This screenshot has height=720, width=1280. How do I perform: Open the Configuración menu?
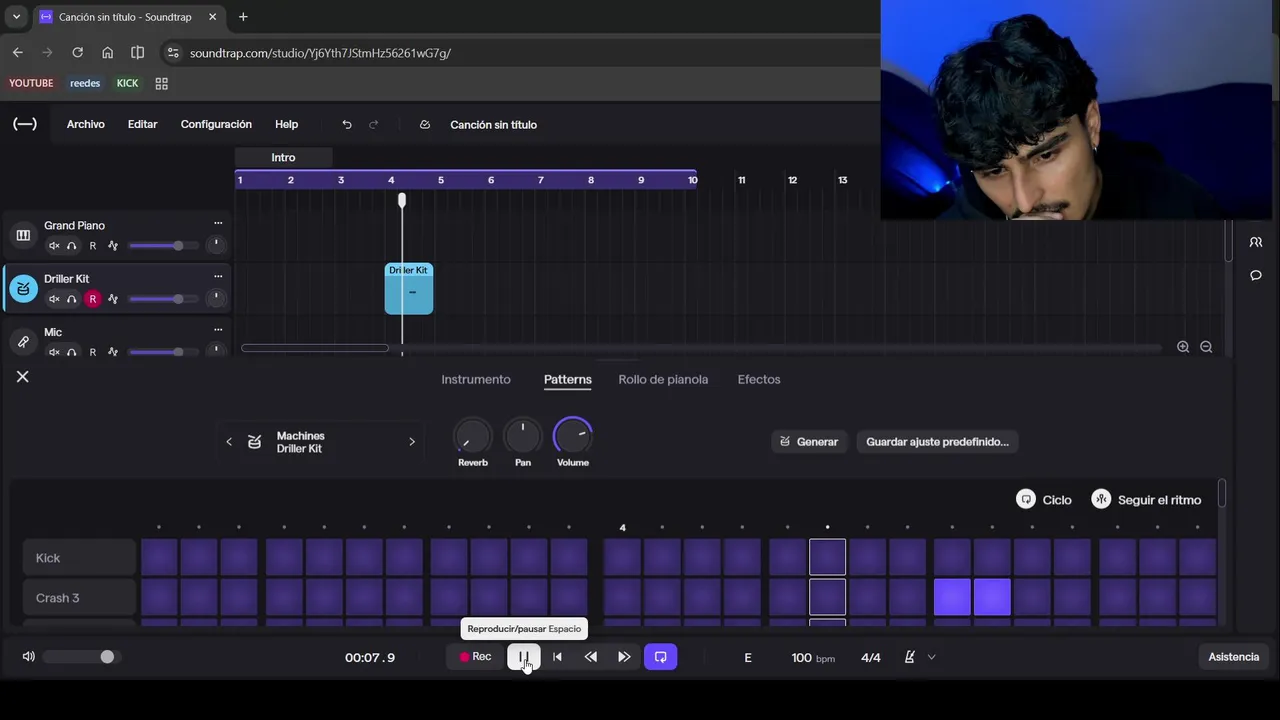[216, 124]
